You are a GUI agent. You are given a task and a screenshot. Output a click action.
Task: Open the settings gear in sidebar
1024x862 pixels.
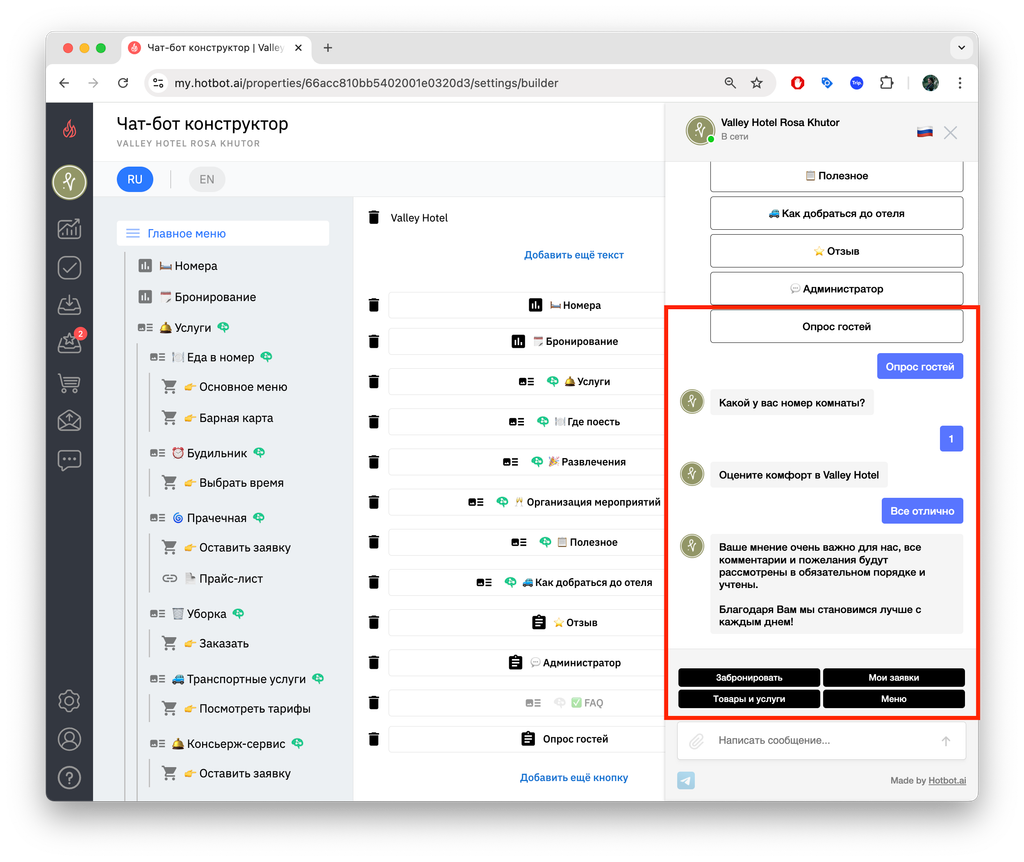click(69, 701)
